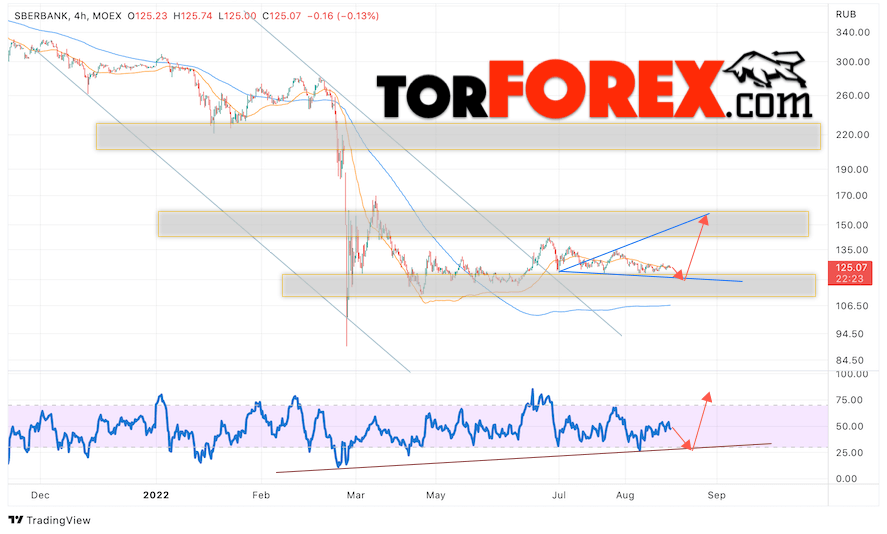Click the 300.00 price axis label
This screenshot has height=534, width=887.
pyautogui.click(x=852, y=62)
